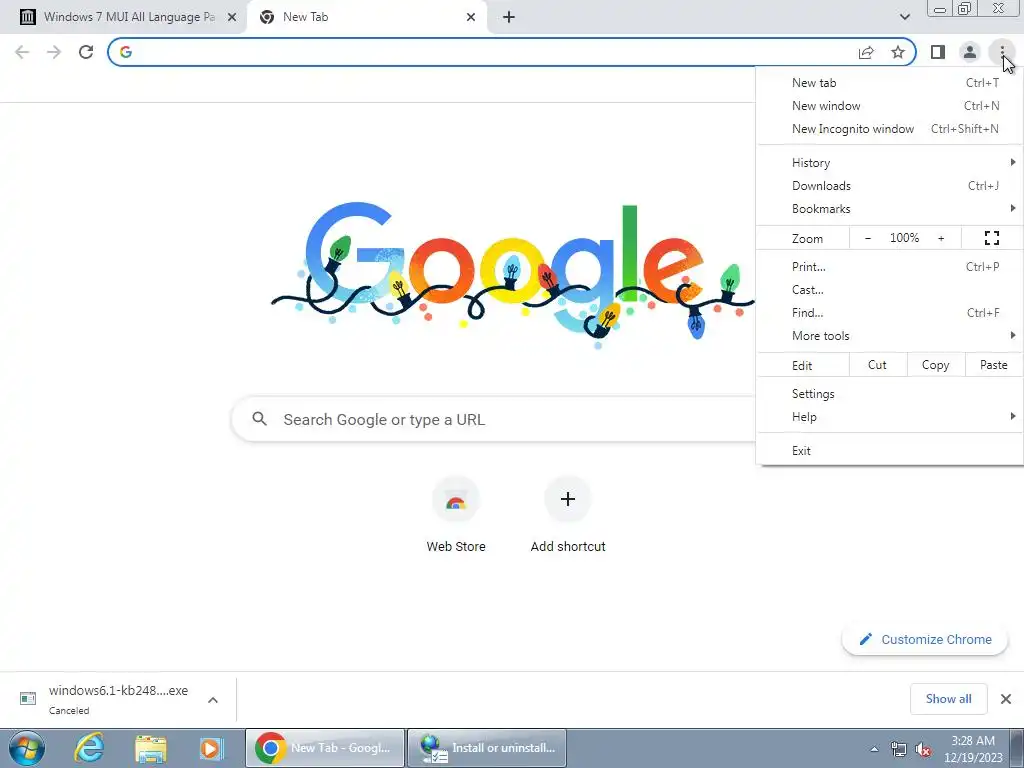Viewport: 1024px width, 768px height.
Task: Open network tray icon
Action: 899,749
